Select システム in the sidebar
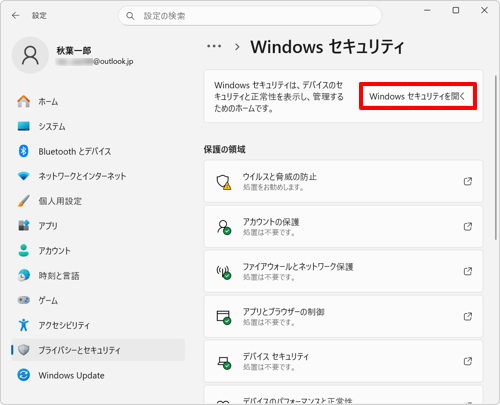The image size is (500, 405). pos(98,126)
